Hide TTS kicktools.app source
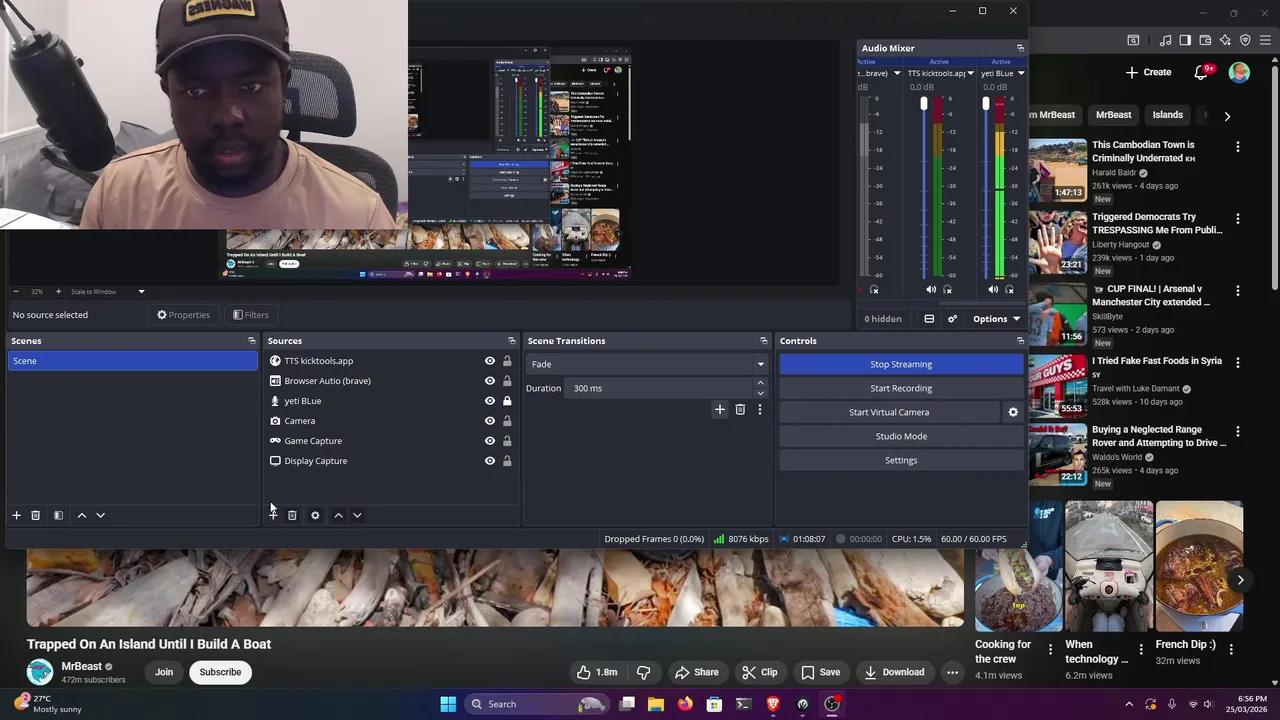 (x=490, y=361)
